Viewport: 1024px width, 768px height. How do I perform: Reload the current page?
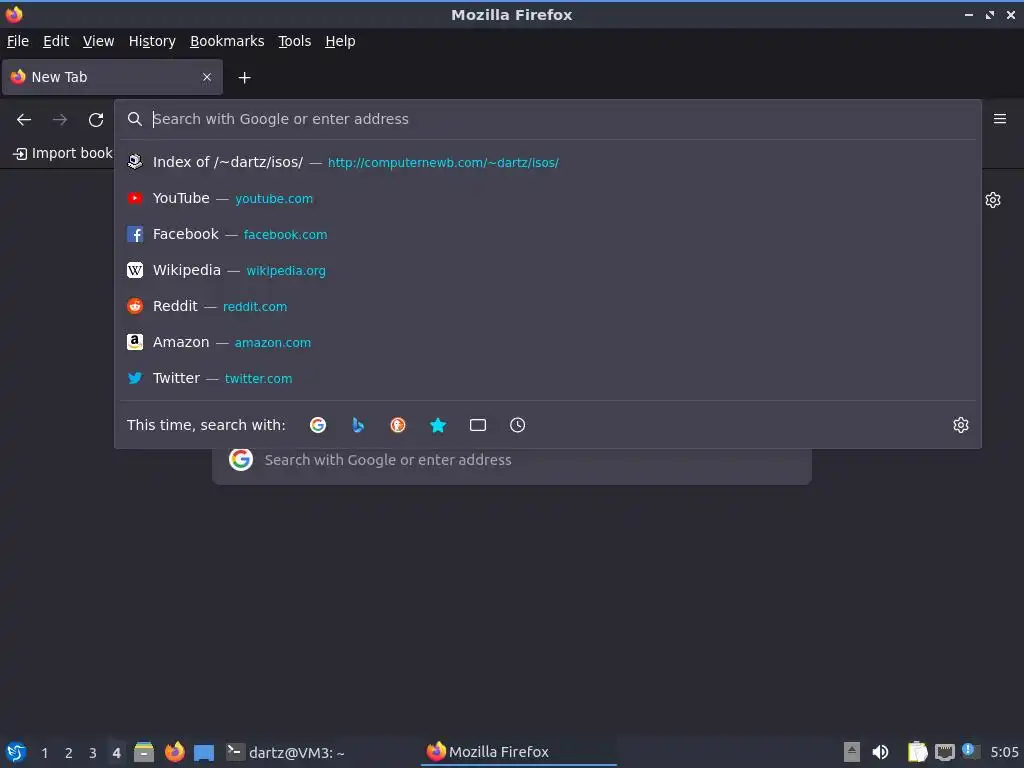coord(96,120)
